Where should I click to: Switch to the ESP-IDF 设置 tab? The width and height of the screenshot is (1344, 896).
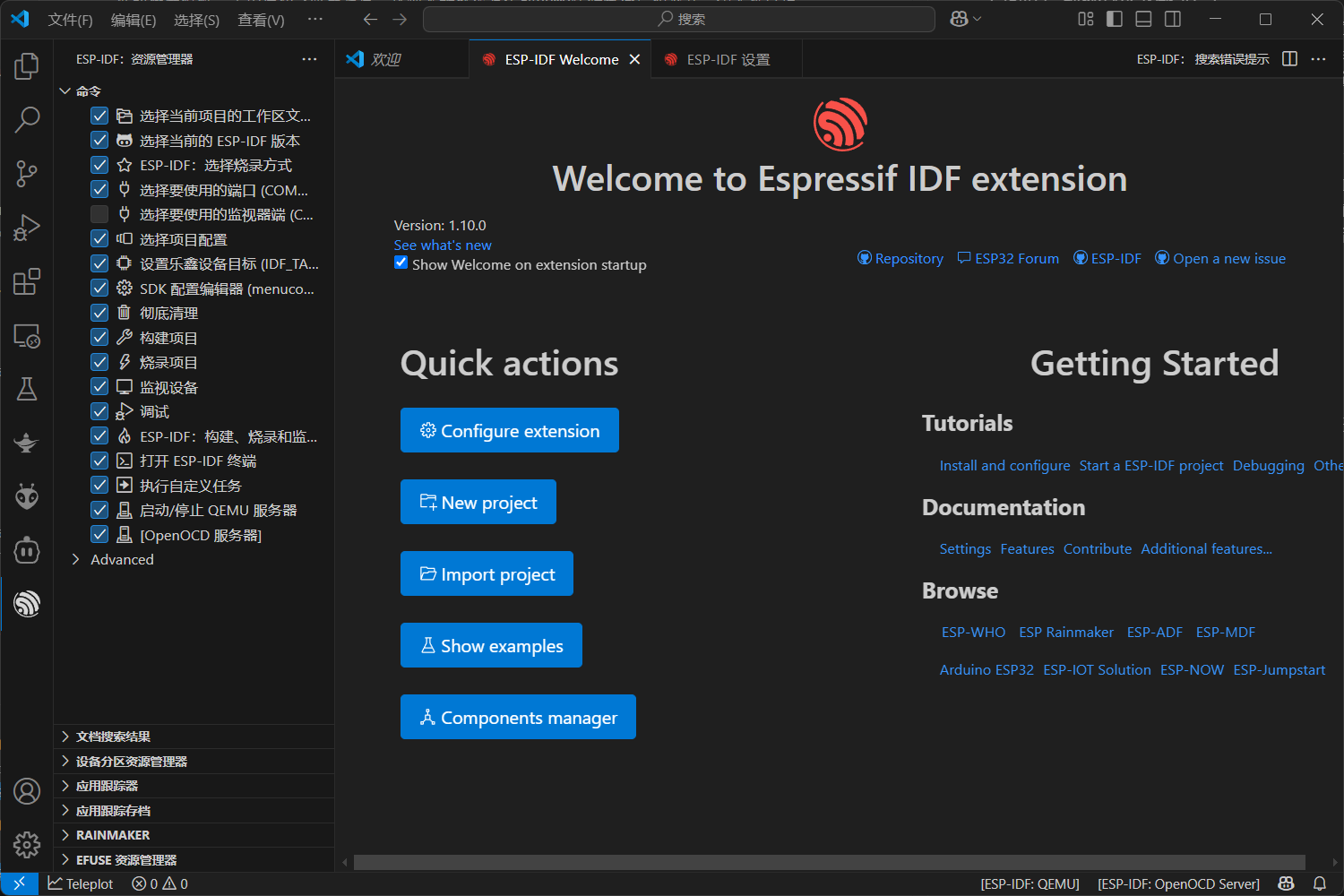pos(726,58)
